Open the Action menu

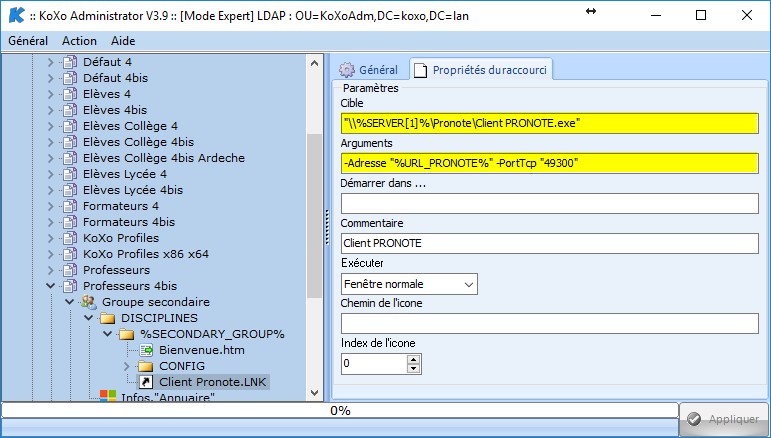pos(79,41)
